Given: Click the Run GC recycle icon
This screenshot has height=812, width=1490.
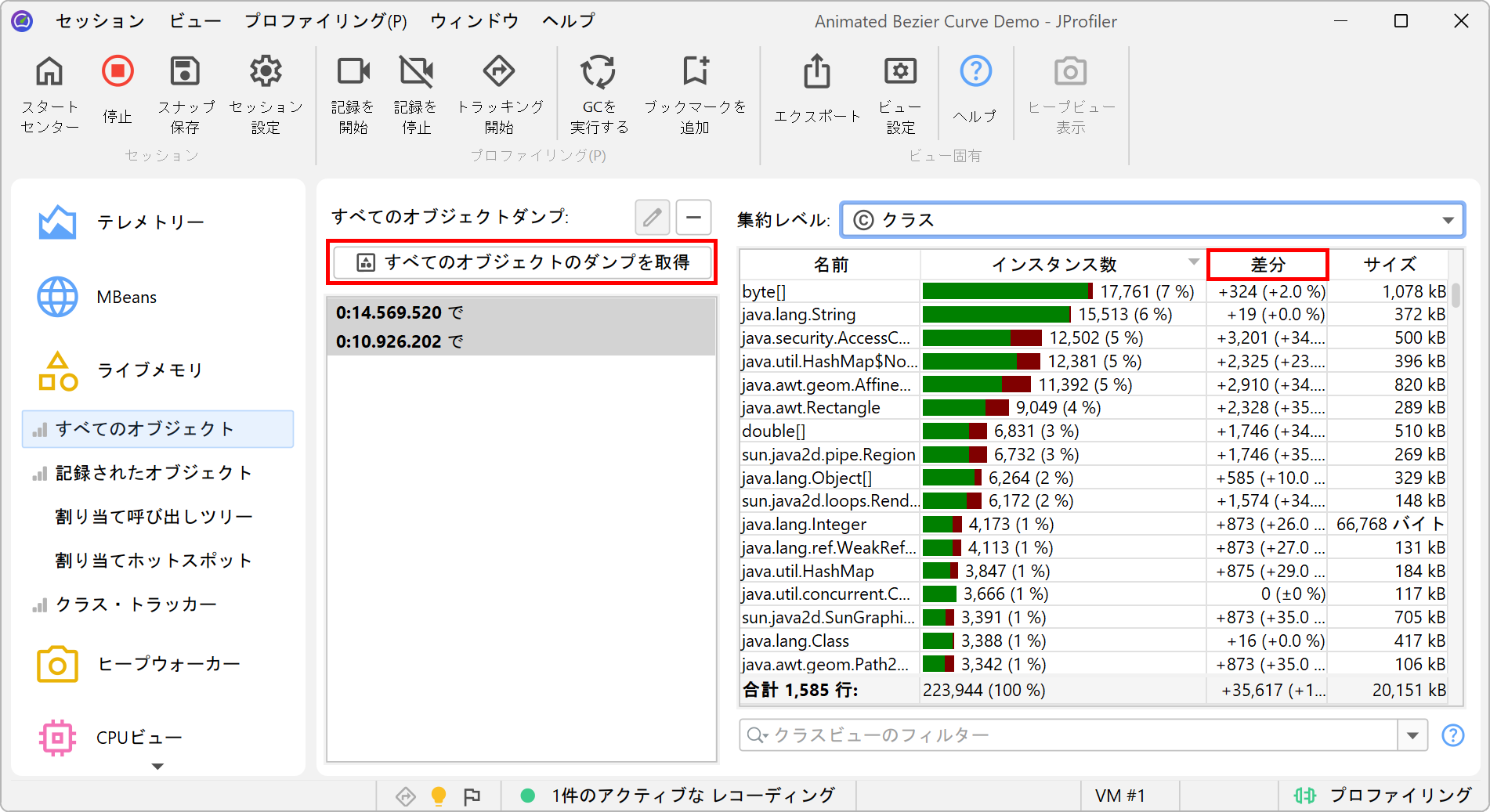Looking at the screenshot, I should [599, 72].
